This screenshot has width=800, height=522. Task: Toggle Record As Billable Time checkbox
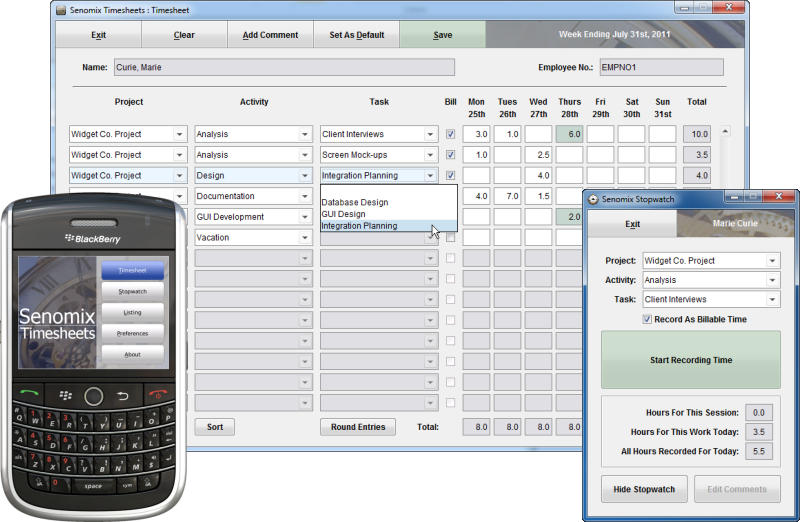(647, 319)
